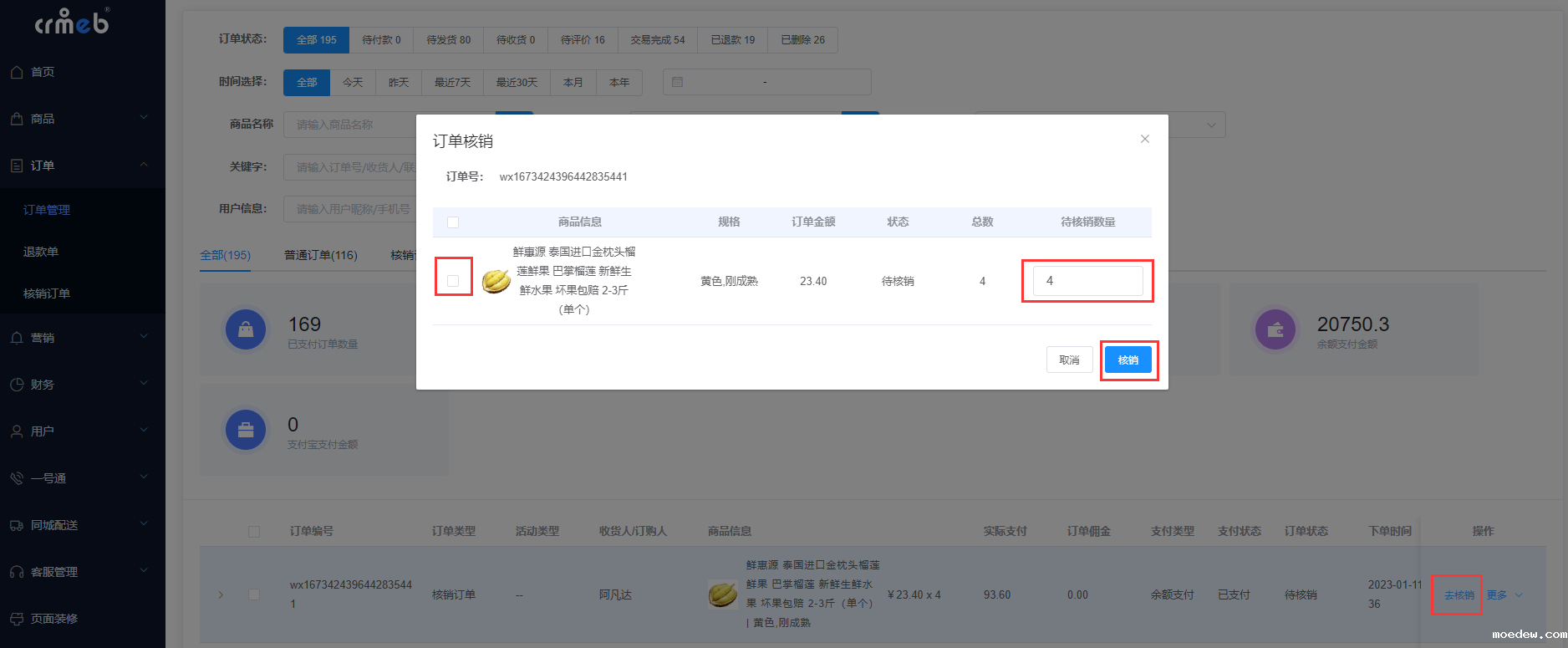Check the durian product row checkbox
The width and height of the screenshot is (1568, 648).
[x=453, y=281]
